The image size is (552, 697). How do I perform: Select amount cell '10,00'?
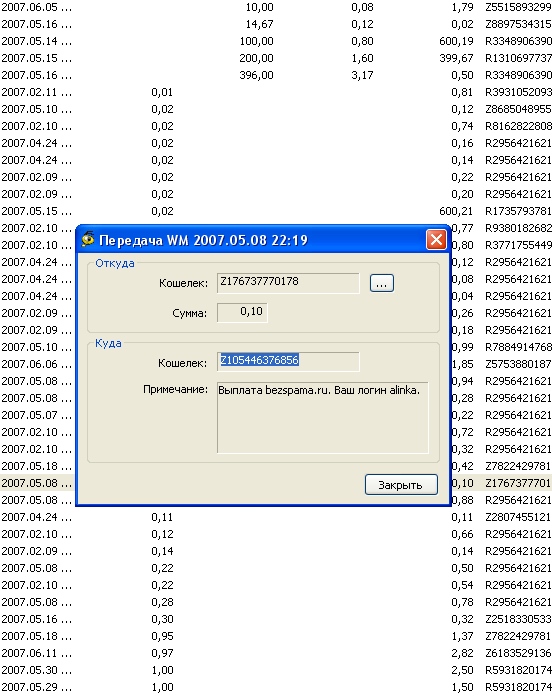click(x=260, y=7)
